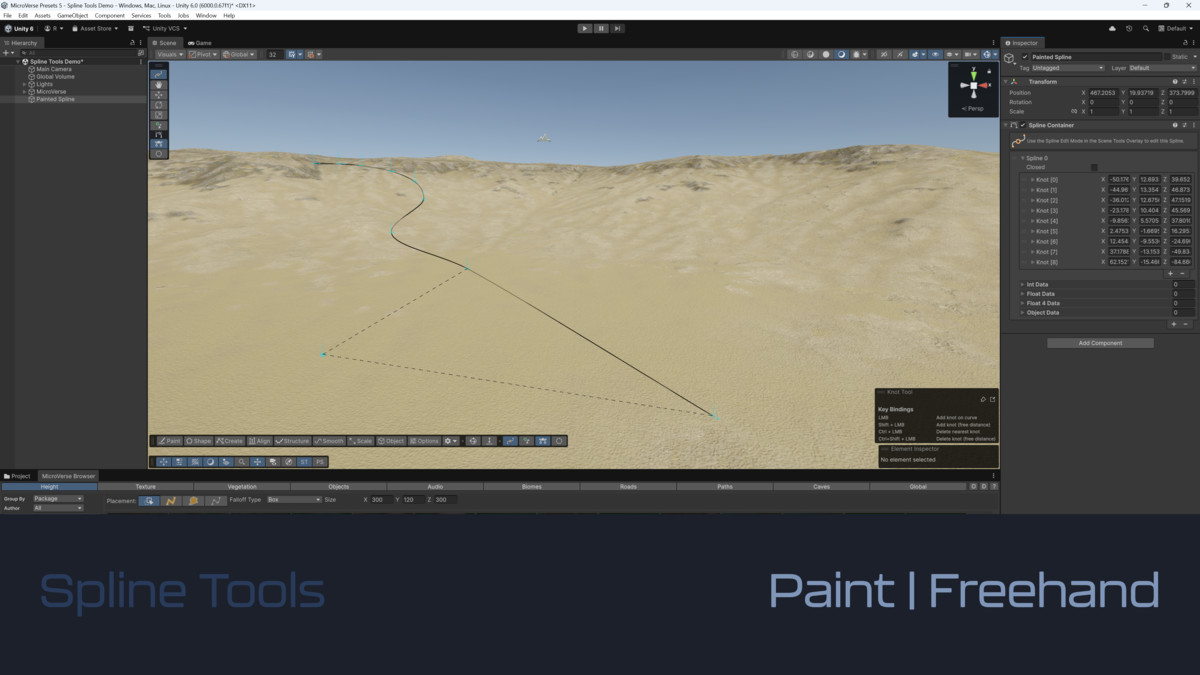1200x675 pixels.
Task: Select the Smooth tool in spline toolbar
Action: (329, 441)
